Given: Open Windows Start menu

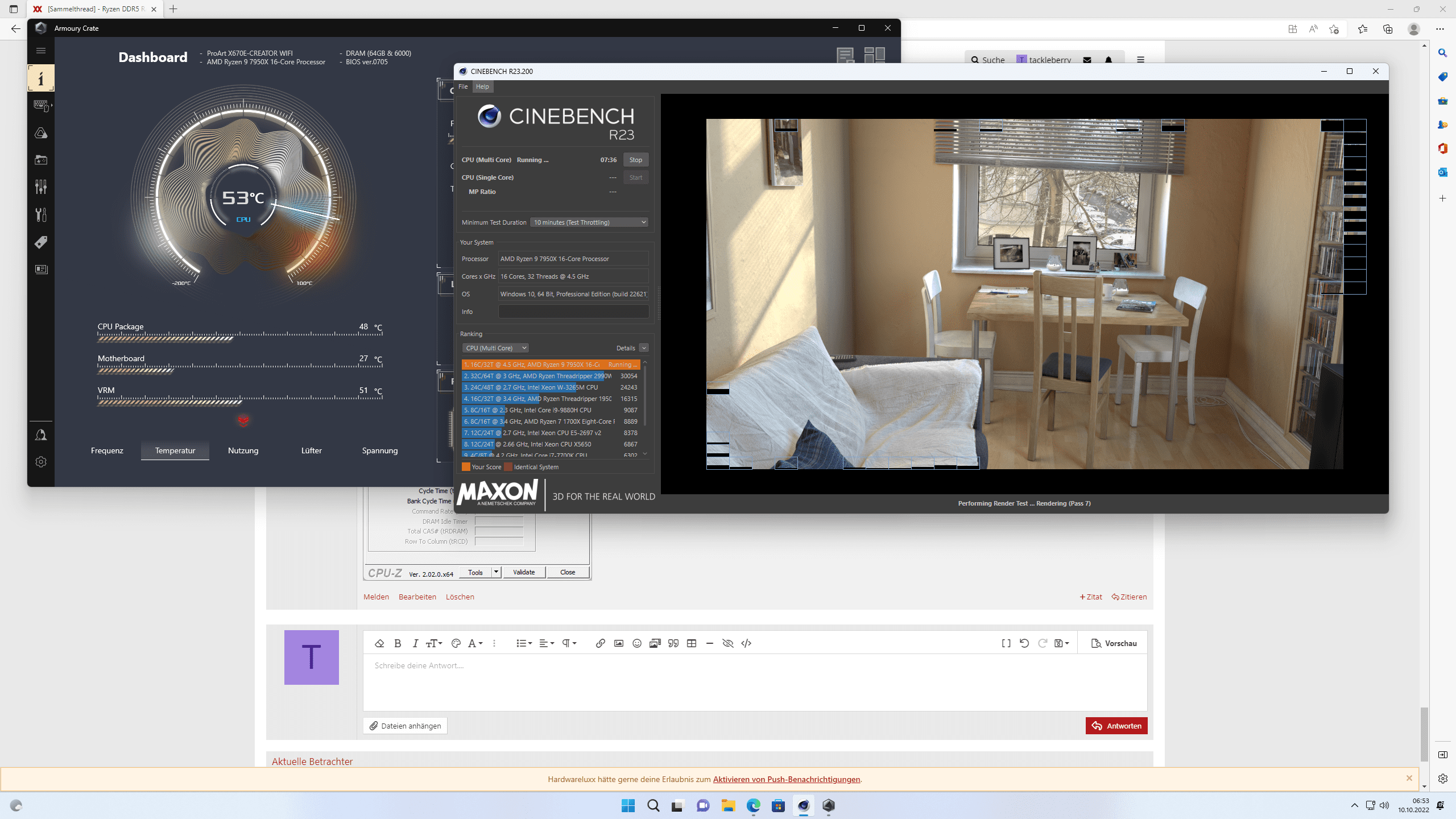Looking at the screenshot, I should (628, 805).
